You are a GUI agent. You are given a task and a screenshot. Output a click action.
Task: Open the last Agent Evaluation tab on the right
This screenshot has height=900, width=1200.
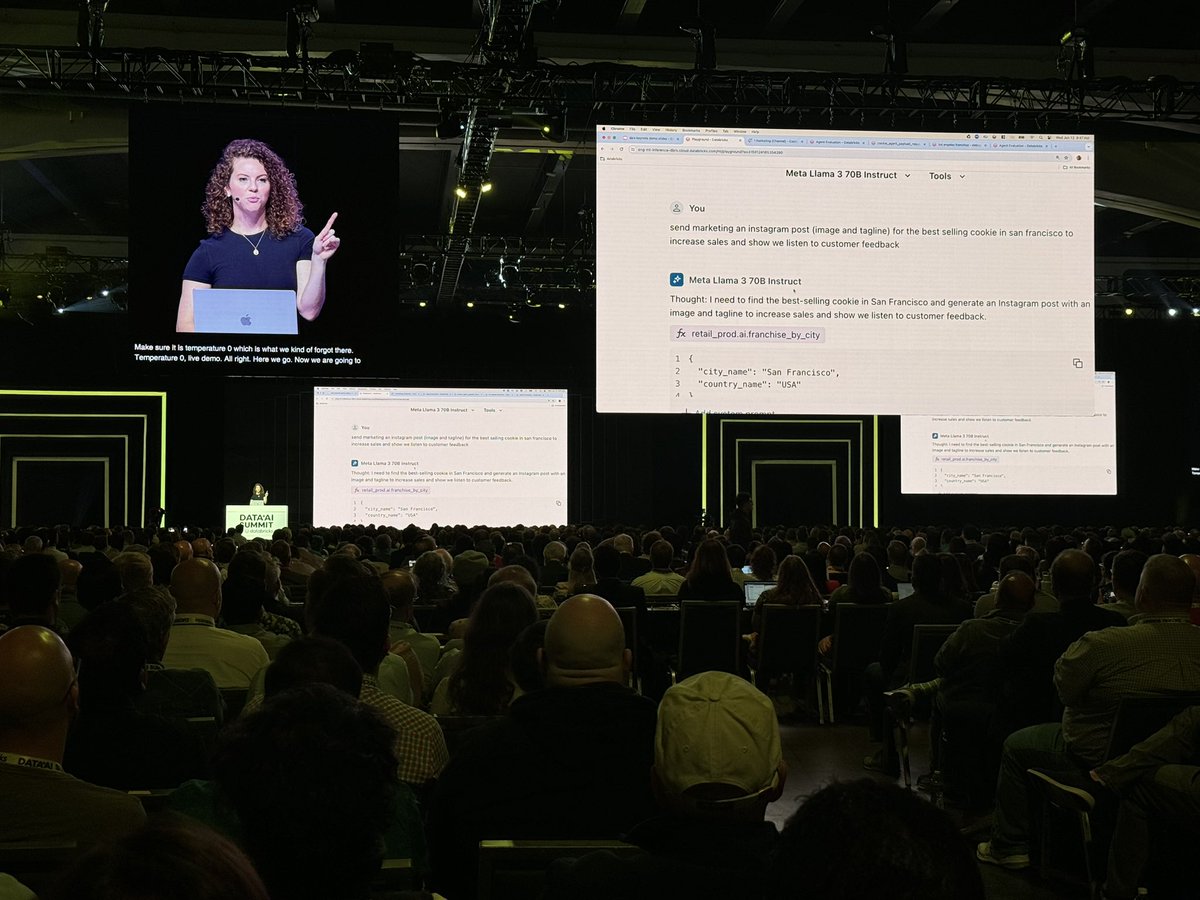[1020, 145]
